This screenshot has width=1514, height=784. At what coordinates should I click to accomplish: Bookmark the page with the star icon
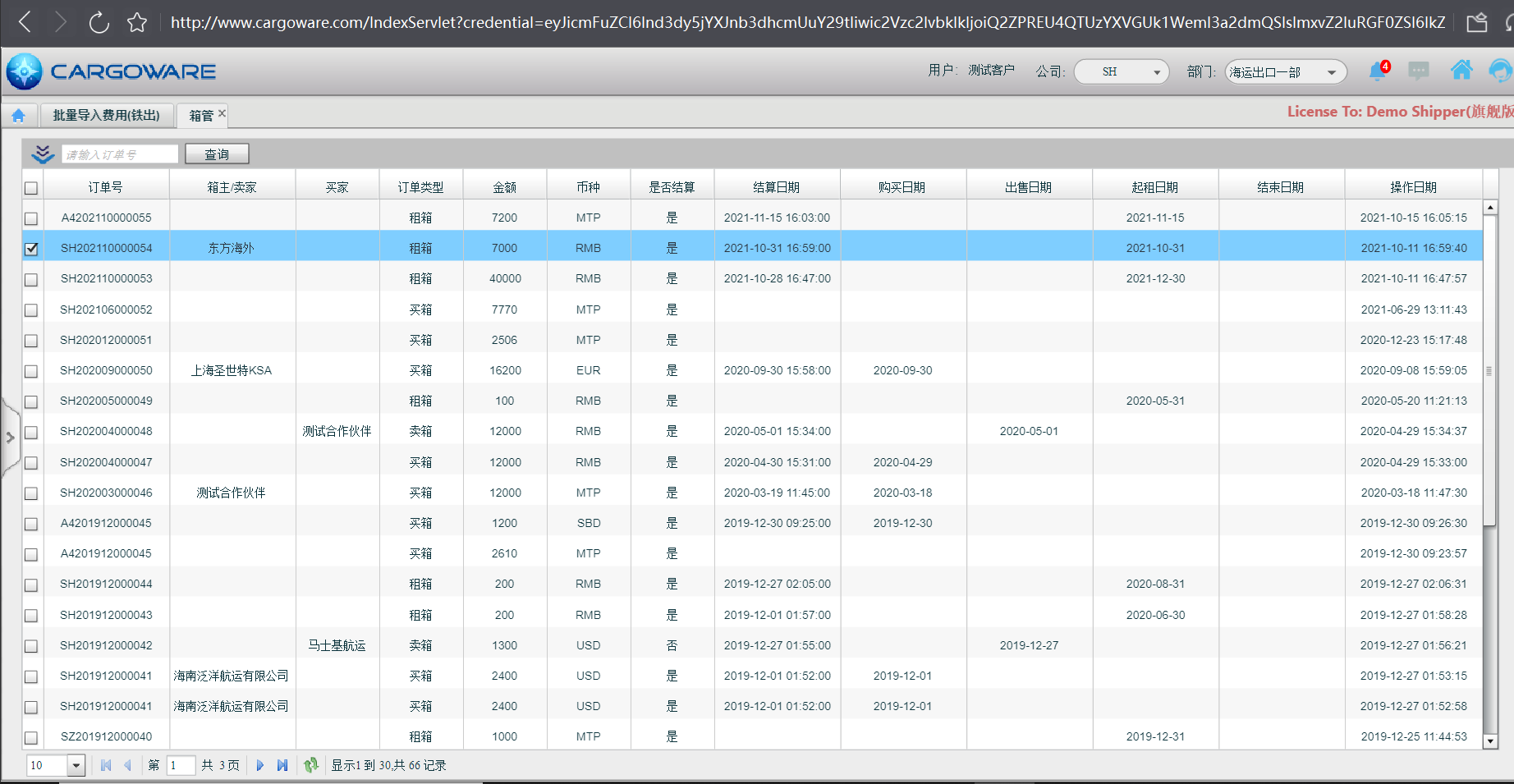click(x=137, y=22)
